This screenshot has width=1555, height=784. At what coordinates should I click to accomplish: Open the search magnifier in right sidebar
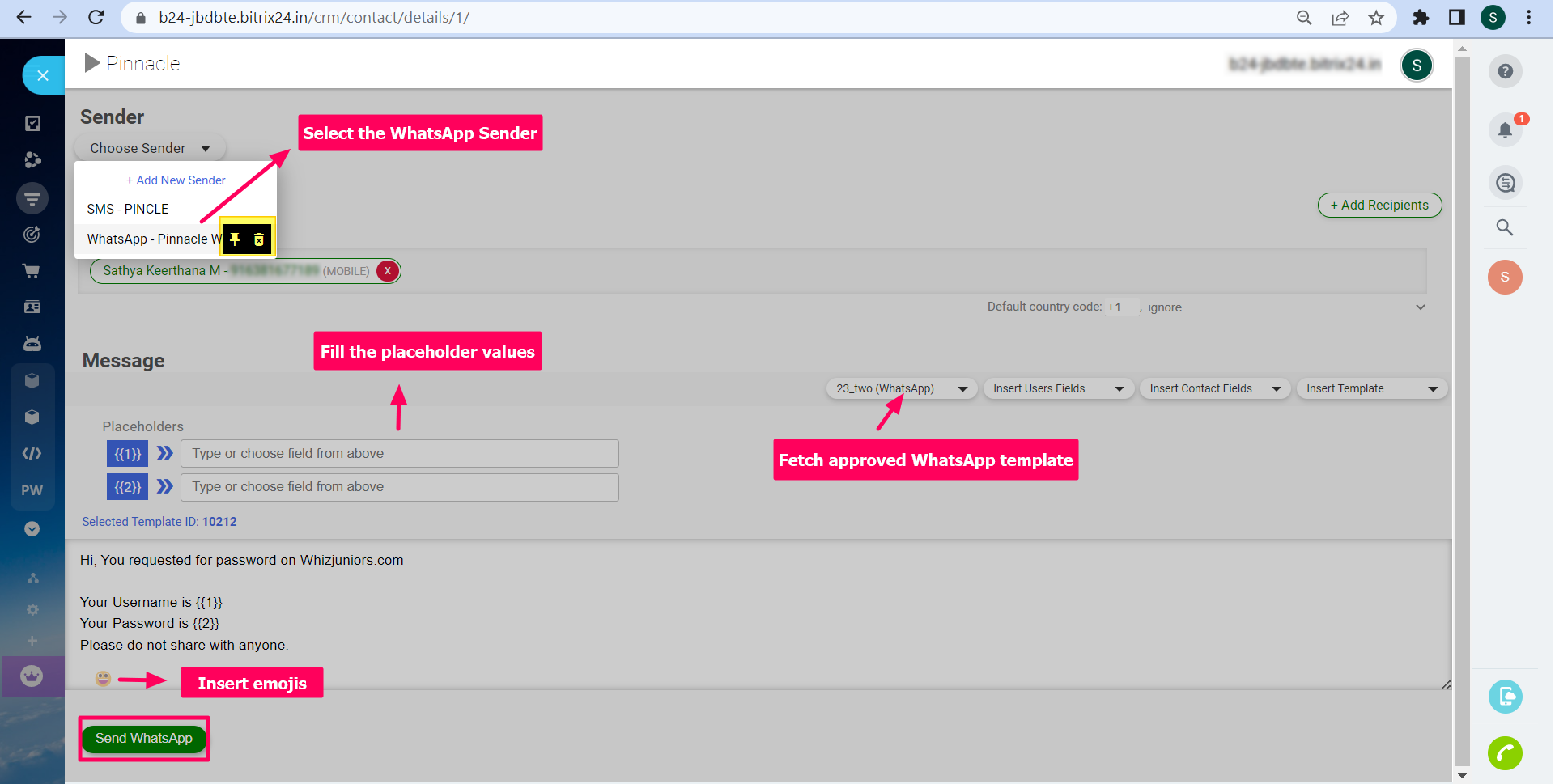pos(1505,227)
